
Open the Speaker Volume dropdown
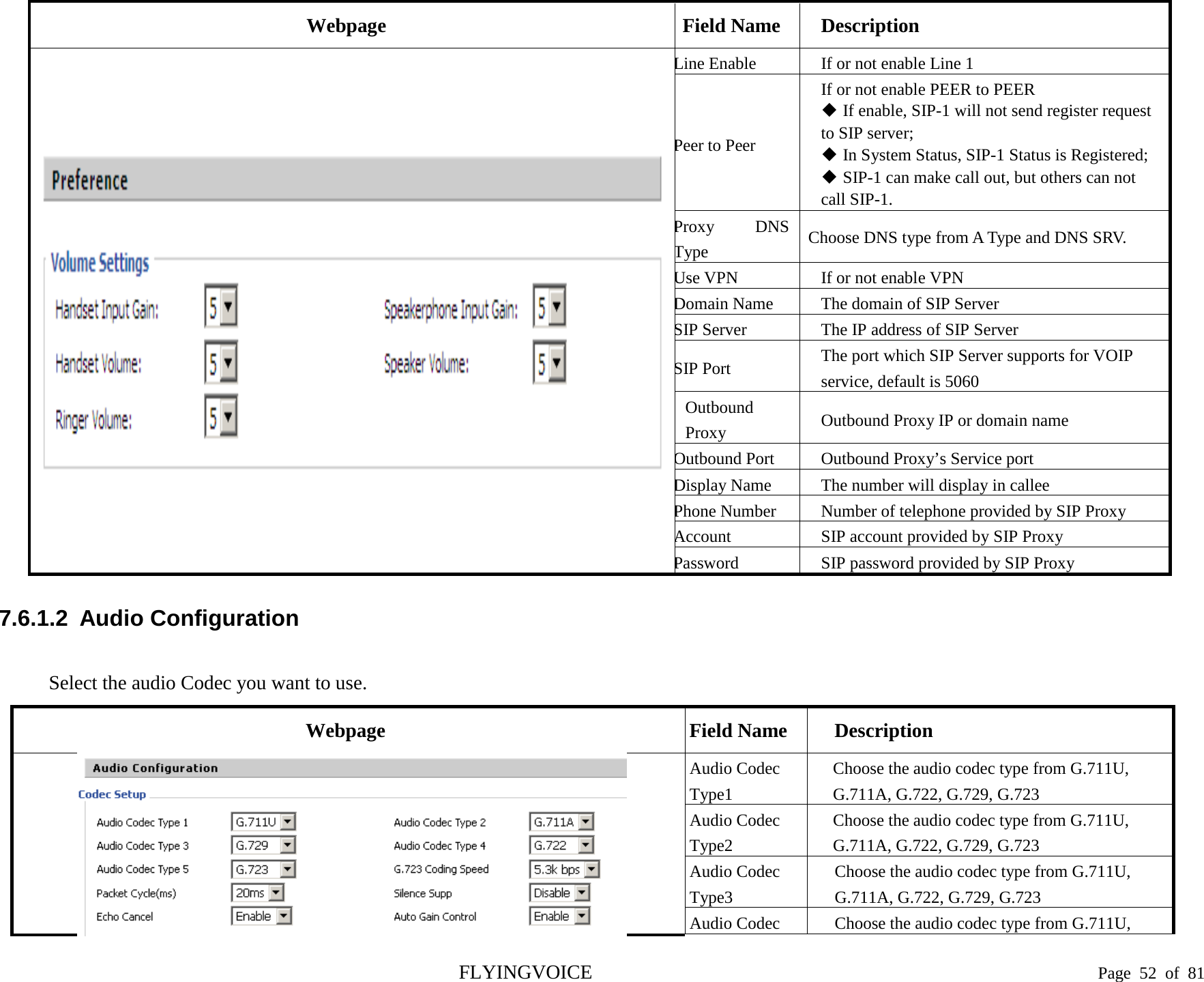pos(550,362)
